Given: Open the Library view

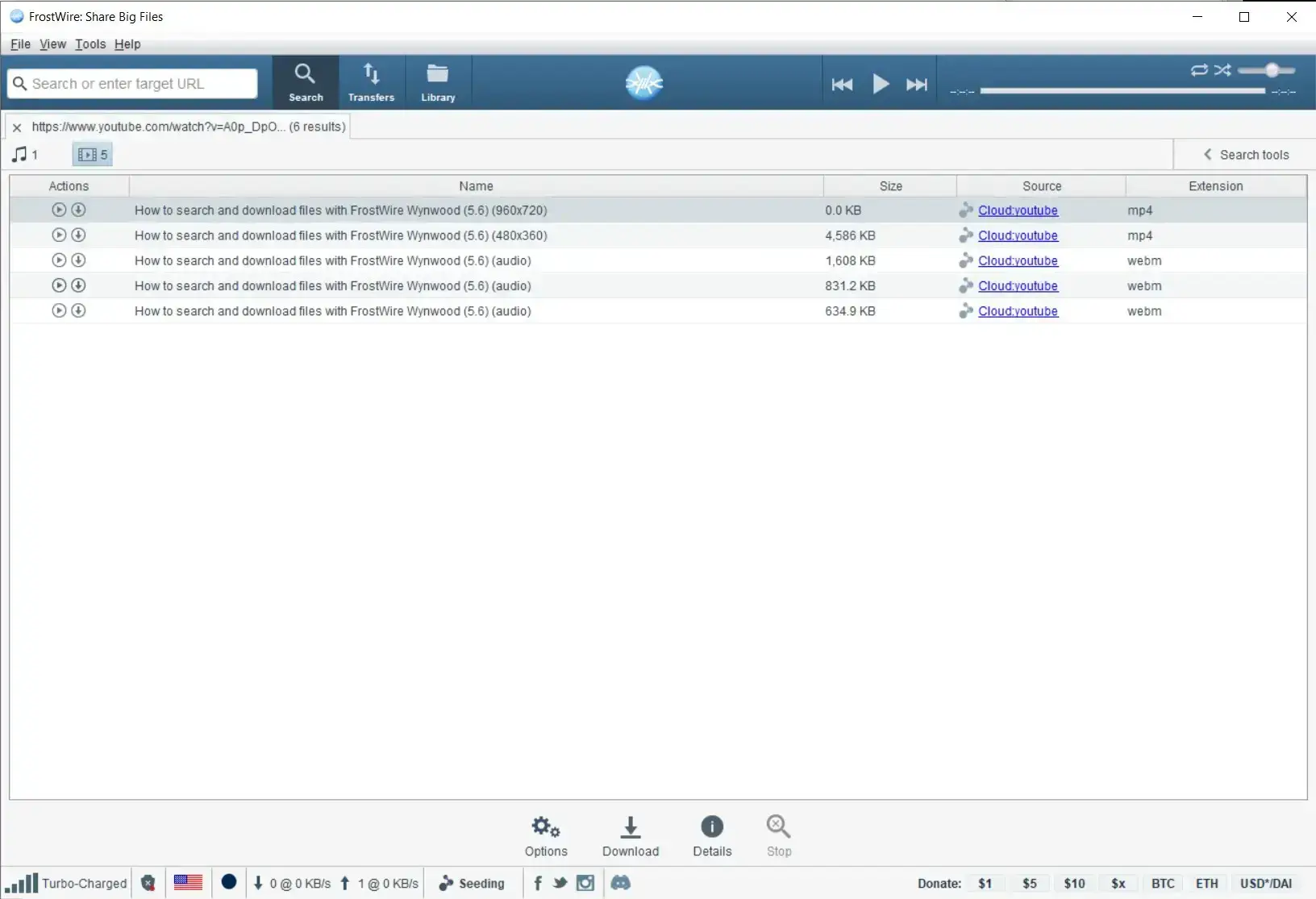Looking at the screenshot, I should tap(437, 81).
